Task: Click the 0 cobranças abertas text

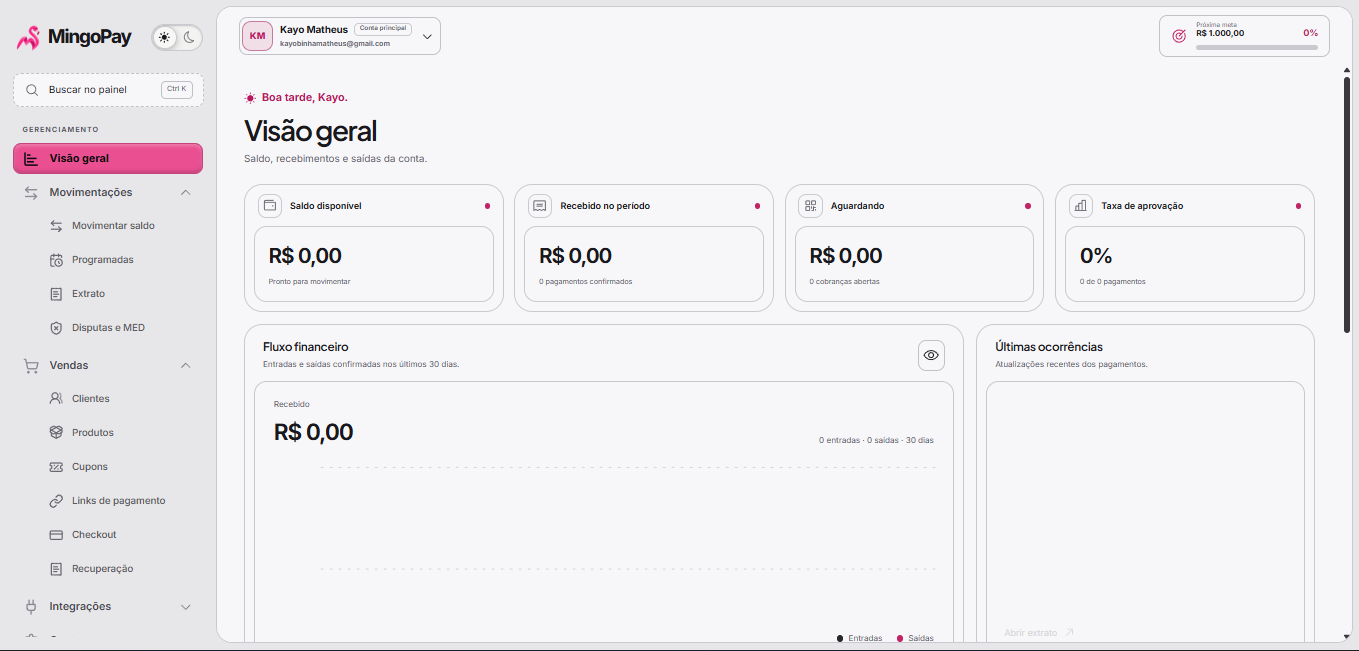Action: (845, 282)
